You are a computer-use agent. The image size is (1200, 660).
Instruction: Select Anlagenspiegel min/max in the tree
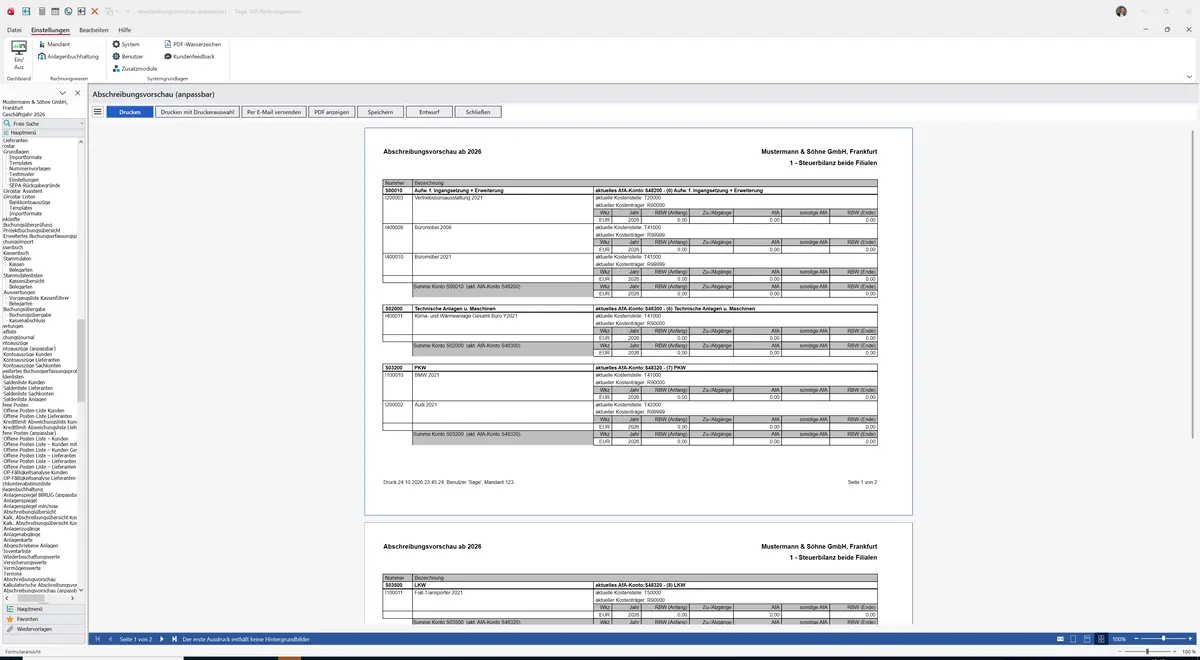[x=32, y=506]
